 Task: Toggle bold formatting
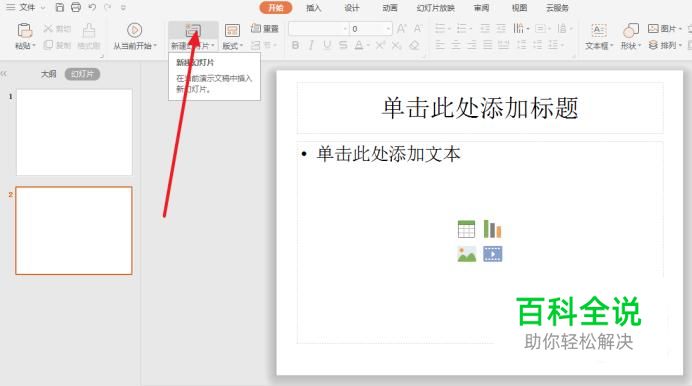click(x=295, y=45)
